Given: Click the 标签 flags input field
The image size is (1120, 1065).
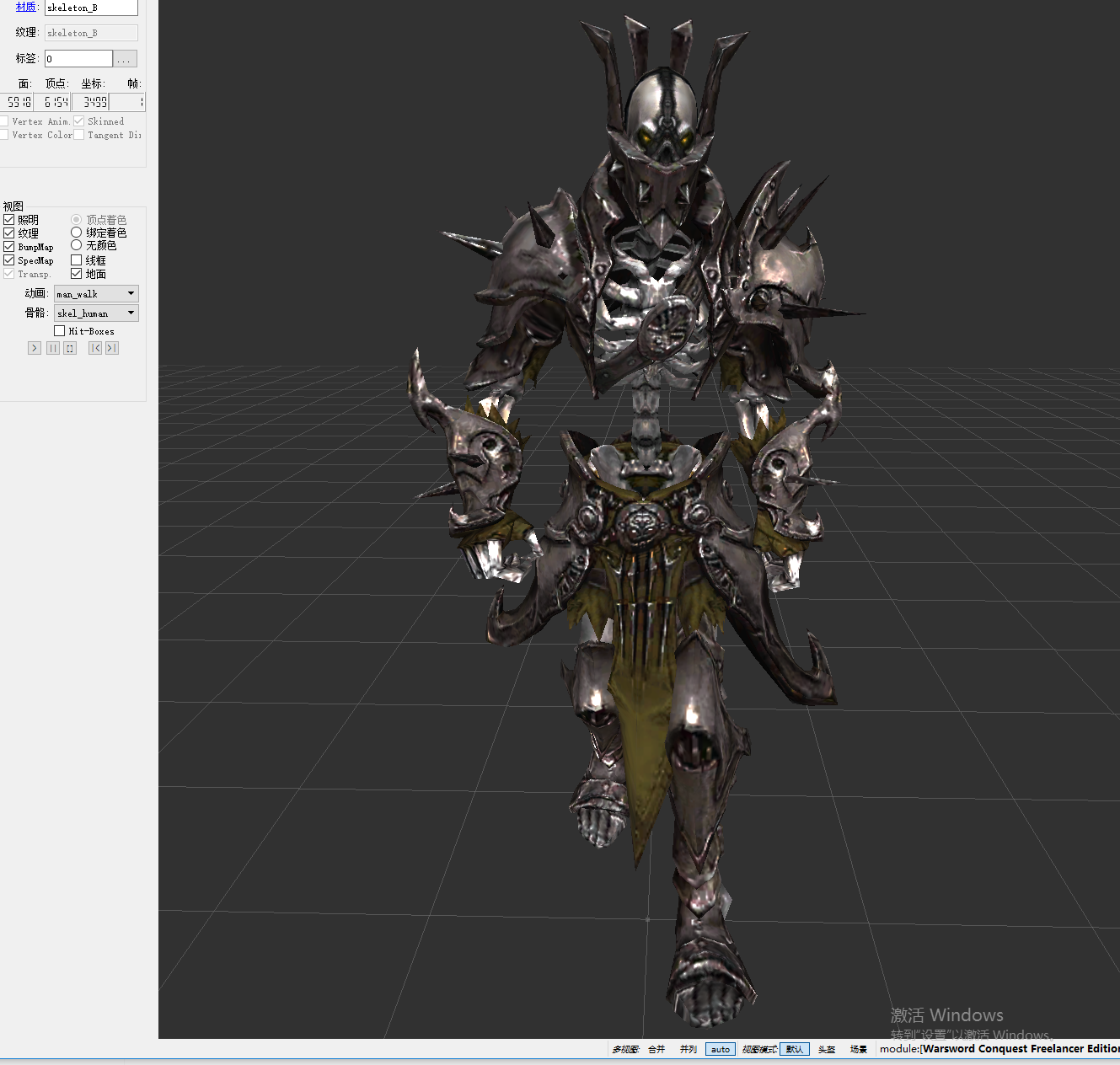Looking at the screenshot, I should coord(78,59).
